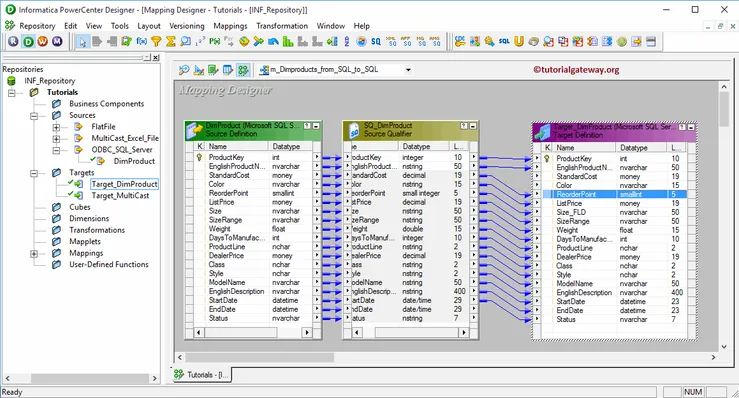Open the Tools menu
This screenshot has height=398, width=739.
[120, 26]
